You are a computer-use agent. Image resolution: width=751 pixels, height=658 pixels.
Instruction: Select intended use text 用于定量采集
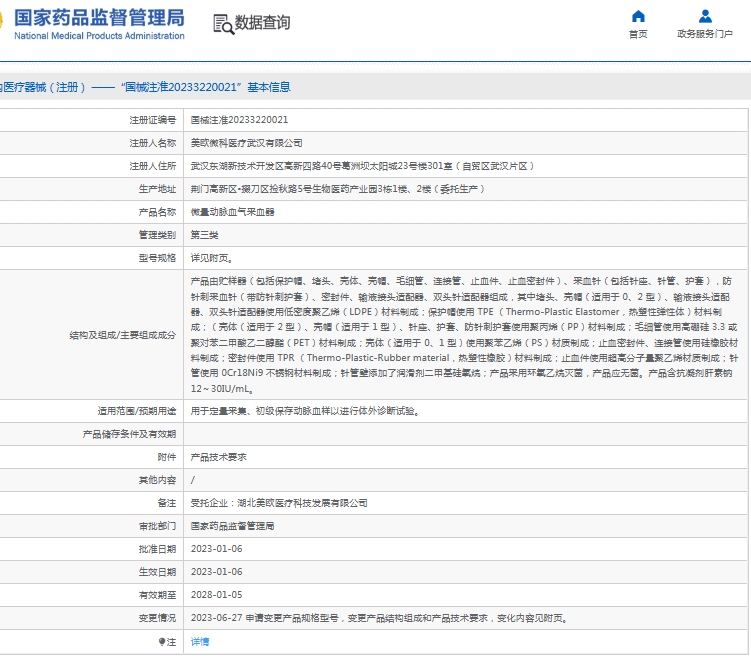(306, 411)
